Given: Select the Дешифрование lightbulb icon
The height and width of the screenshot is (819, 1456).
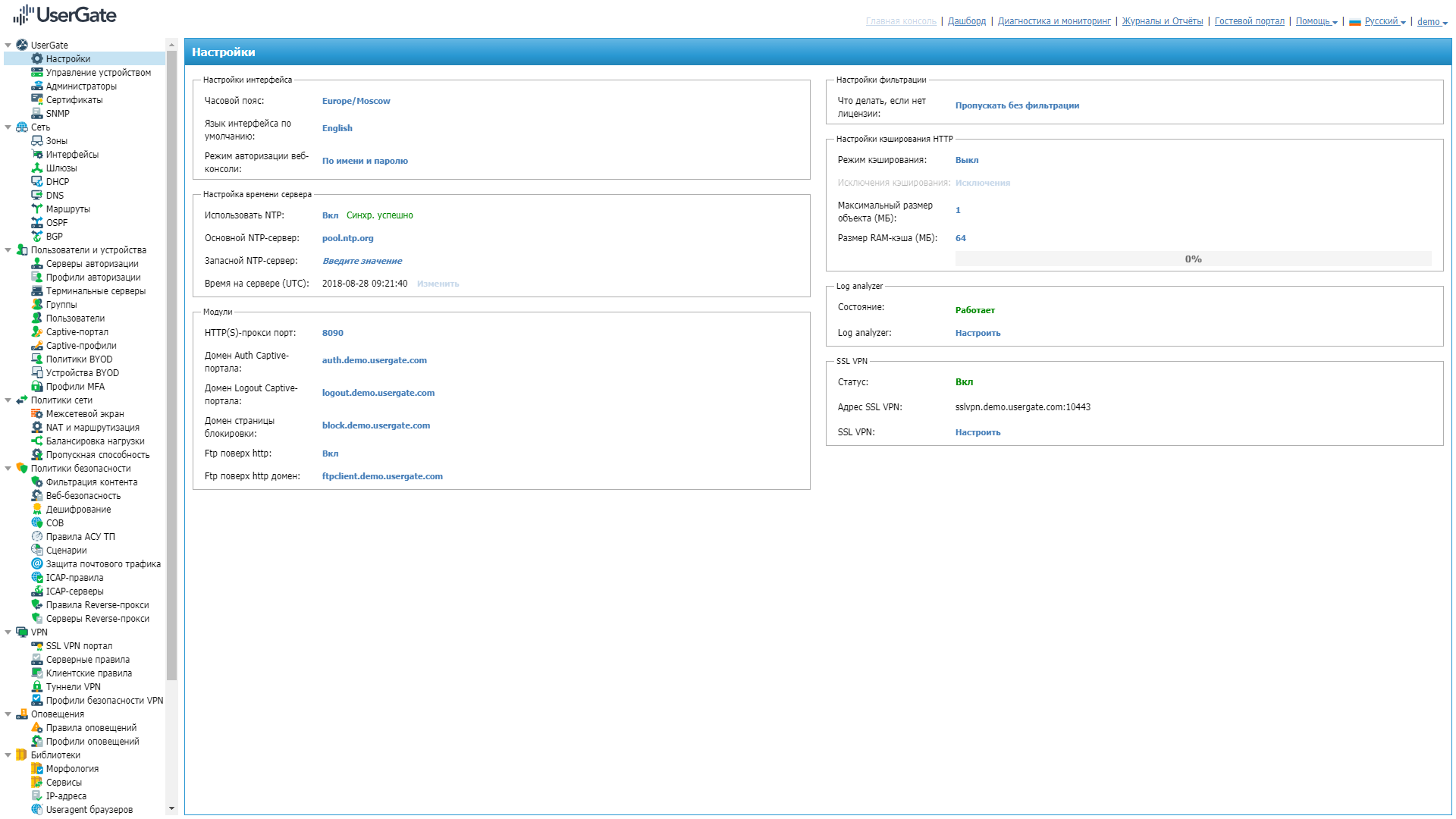Looking at the screenshot, I should [x=36, y=510].
